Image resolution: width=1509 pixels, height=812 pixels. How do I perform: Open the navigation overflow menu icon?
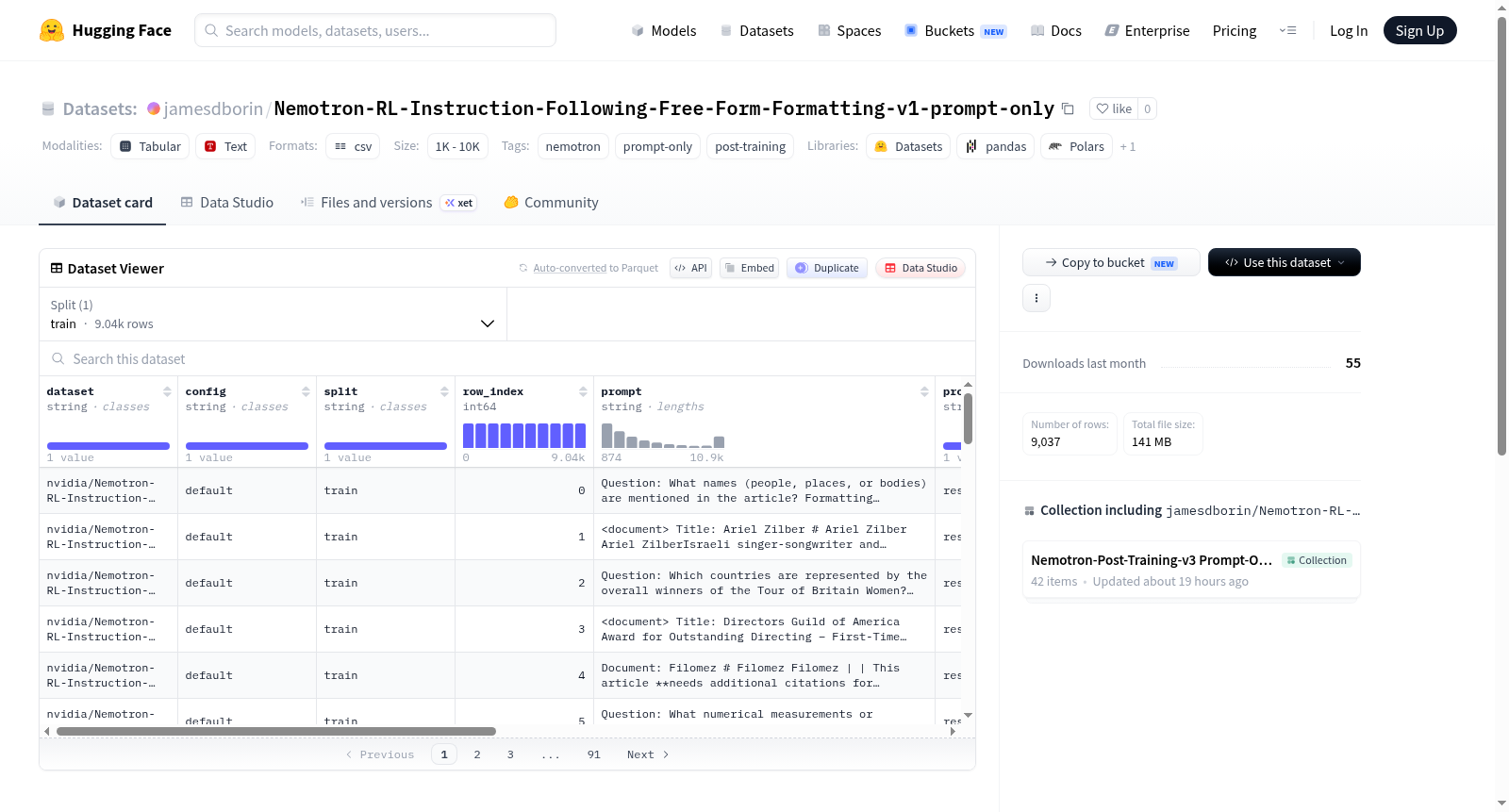(x=1287, y=30)
